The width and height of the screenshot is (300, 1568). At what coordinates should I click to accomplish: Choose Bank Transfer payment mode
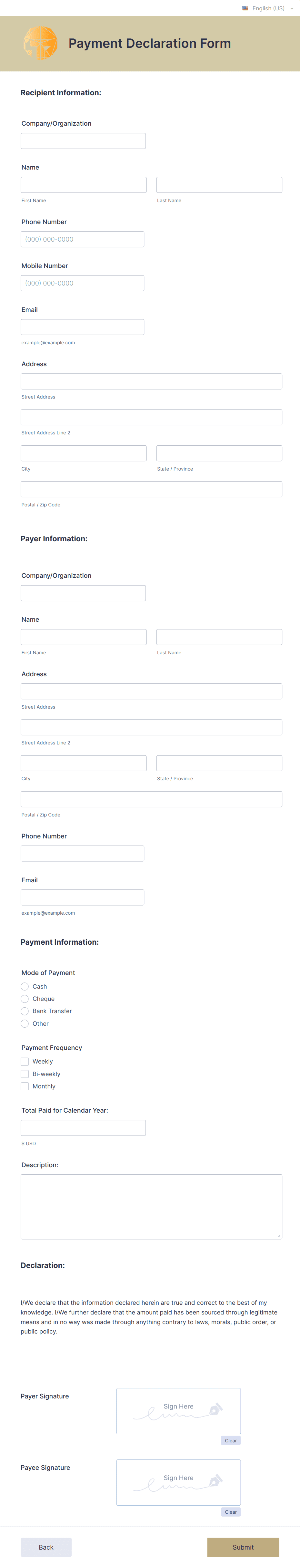click(24, 1011)
